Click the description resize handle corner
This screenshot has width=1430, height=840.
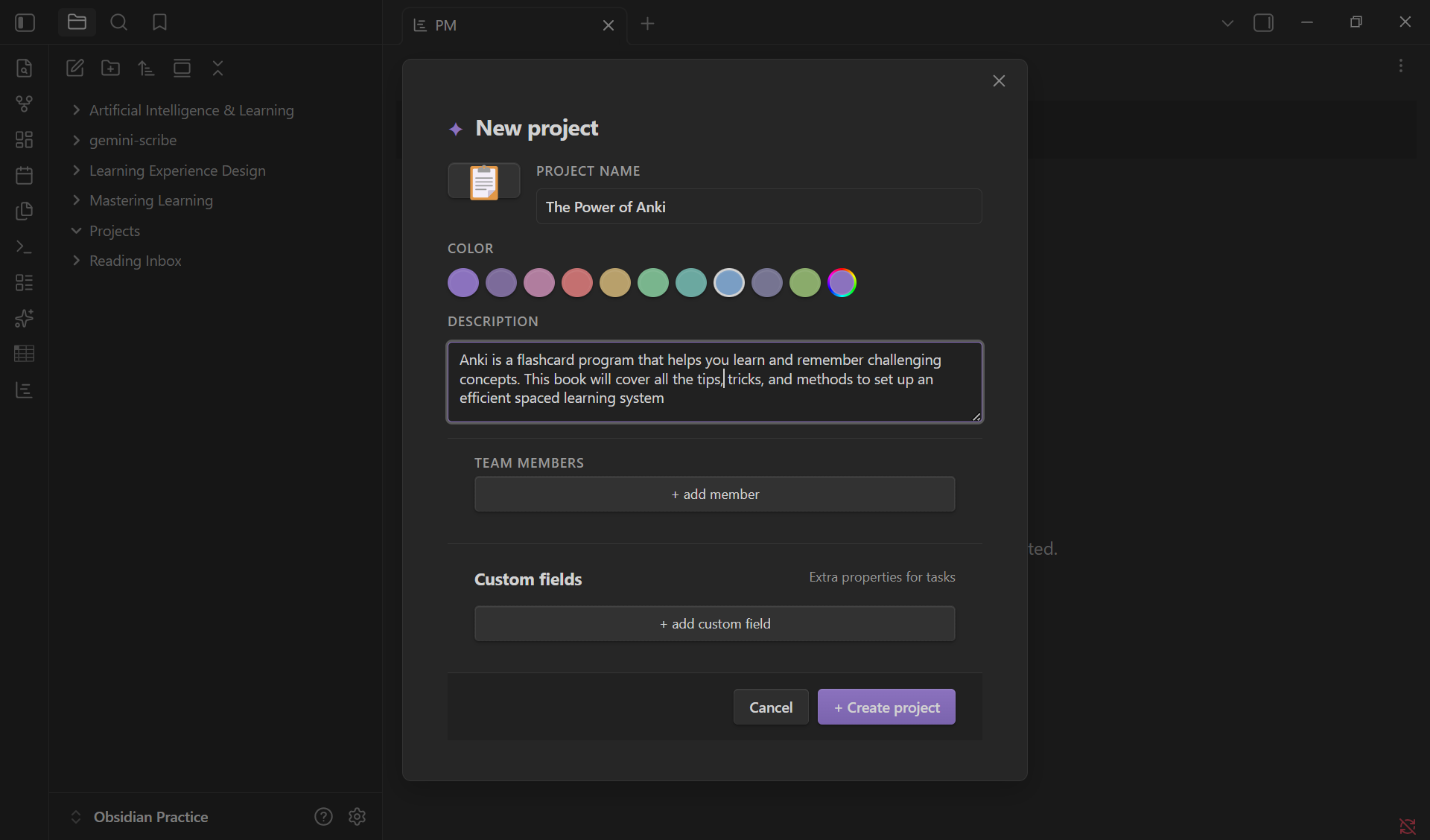point(976,416)
